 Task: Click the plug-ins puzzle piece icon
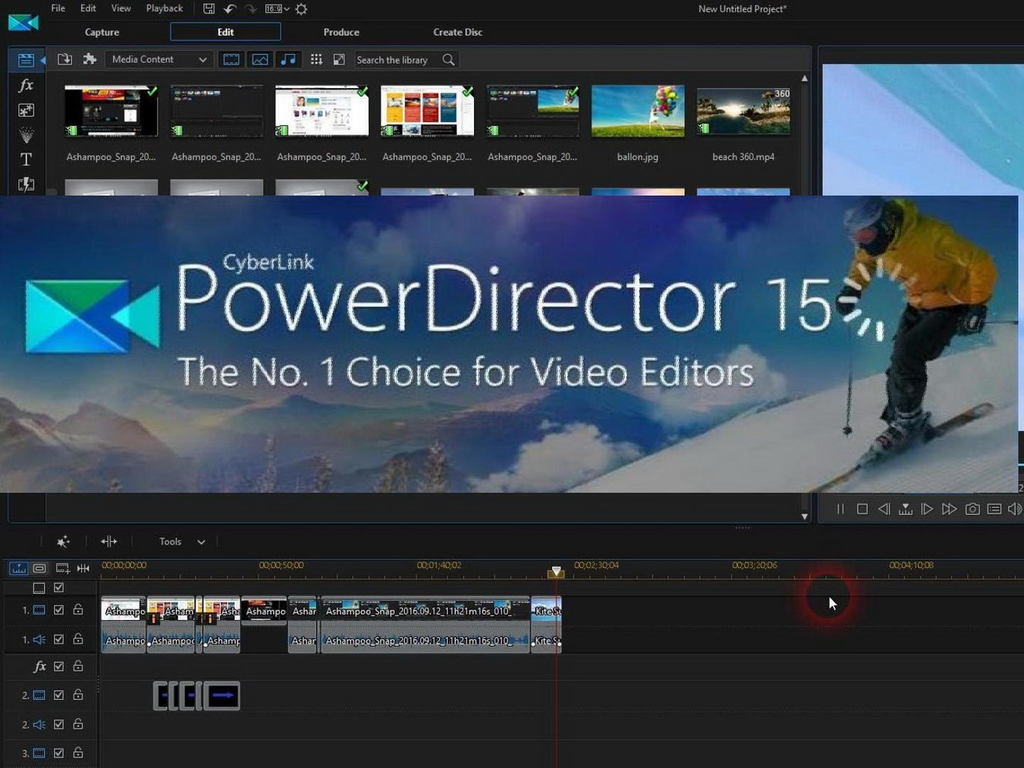[89, 59]
